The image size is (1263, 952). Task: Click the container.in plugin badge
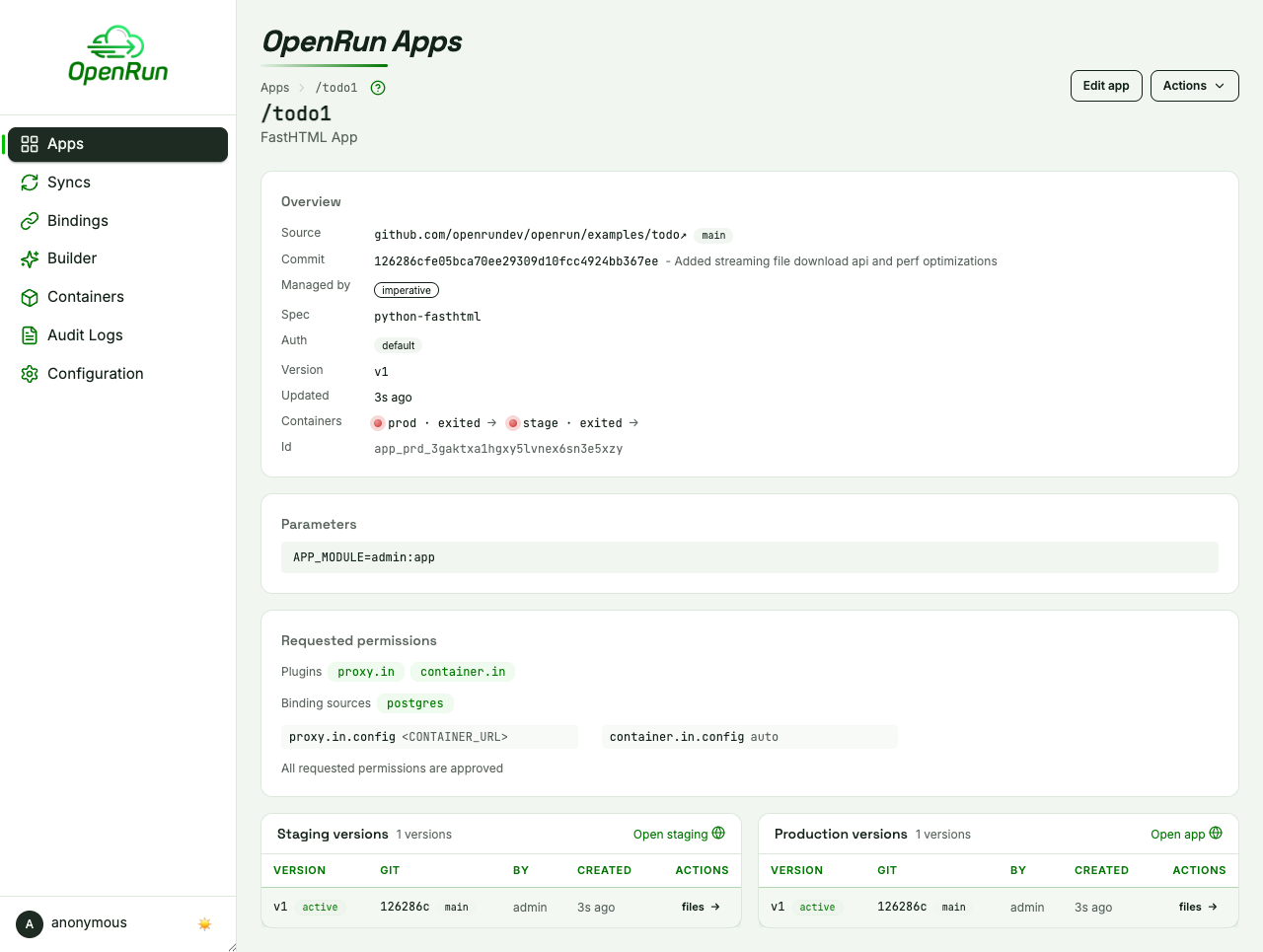463,672
